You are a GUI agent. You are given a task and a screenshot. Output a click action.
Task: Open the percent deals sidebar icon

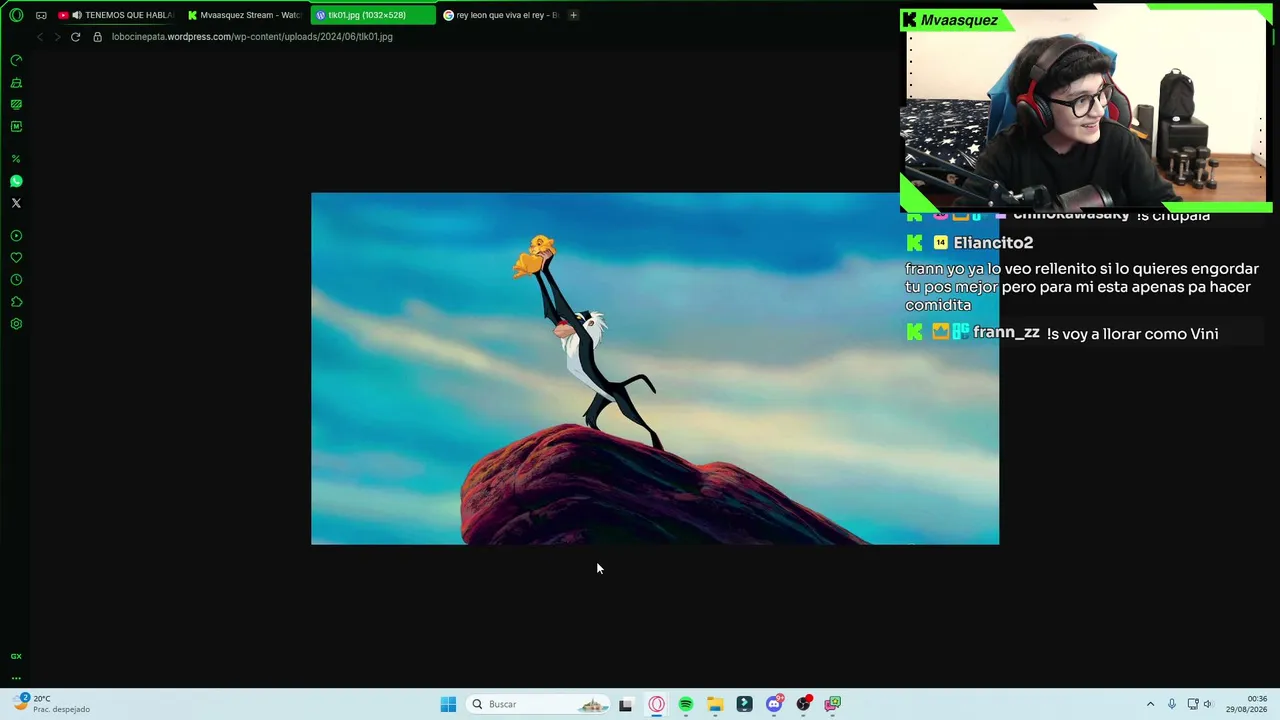pos(16,159)
